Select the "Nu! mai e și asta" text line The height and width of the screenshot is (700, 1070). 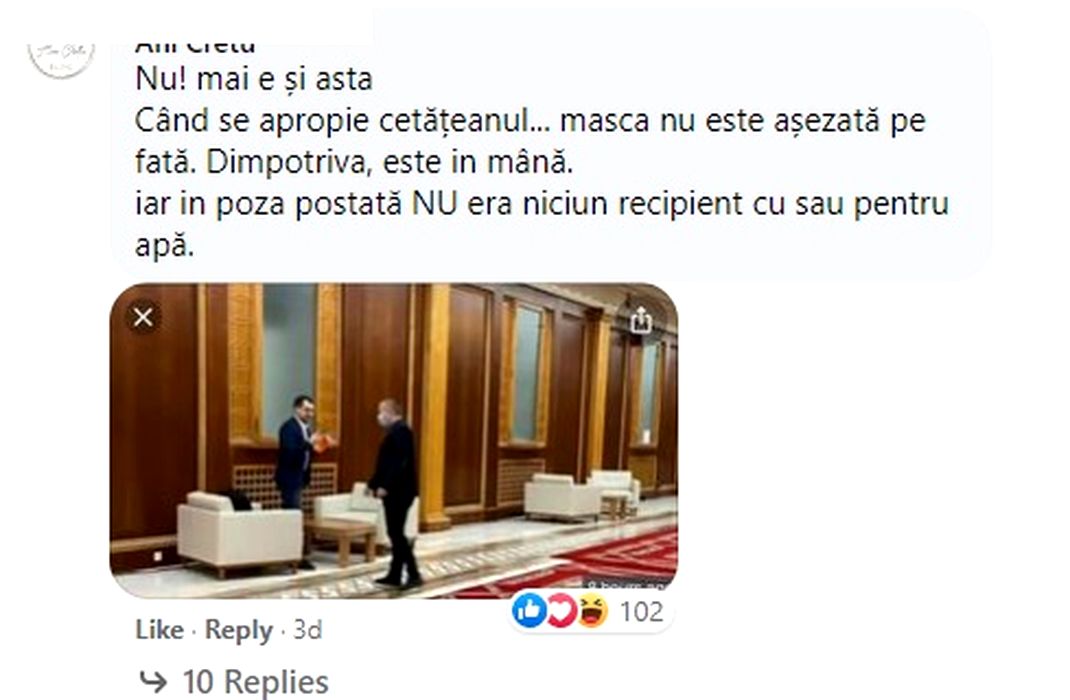coord(254,79)
